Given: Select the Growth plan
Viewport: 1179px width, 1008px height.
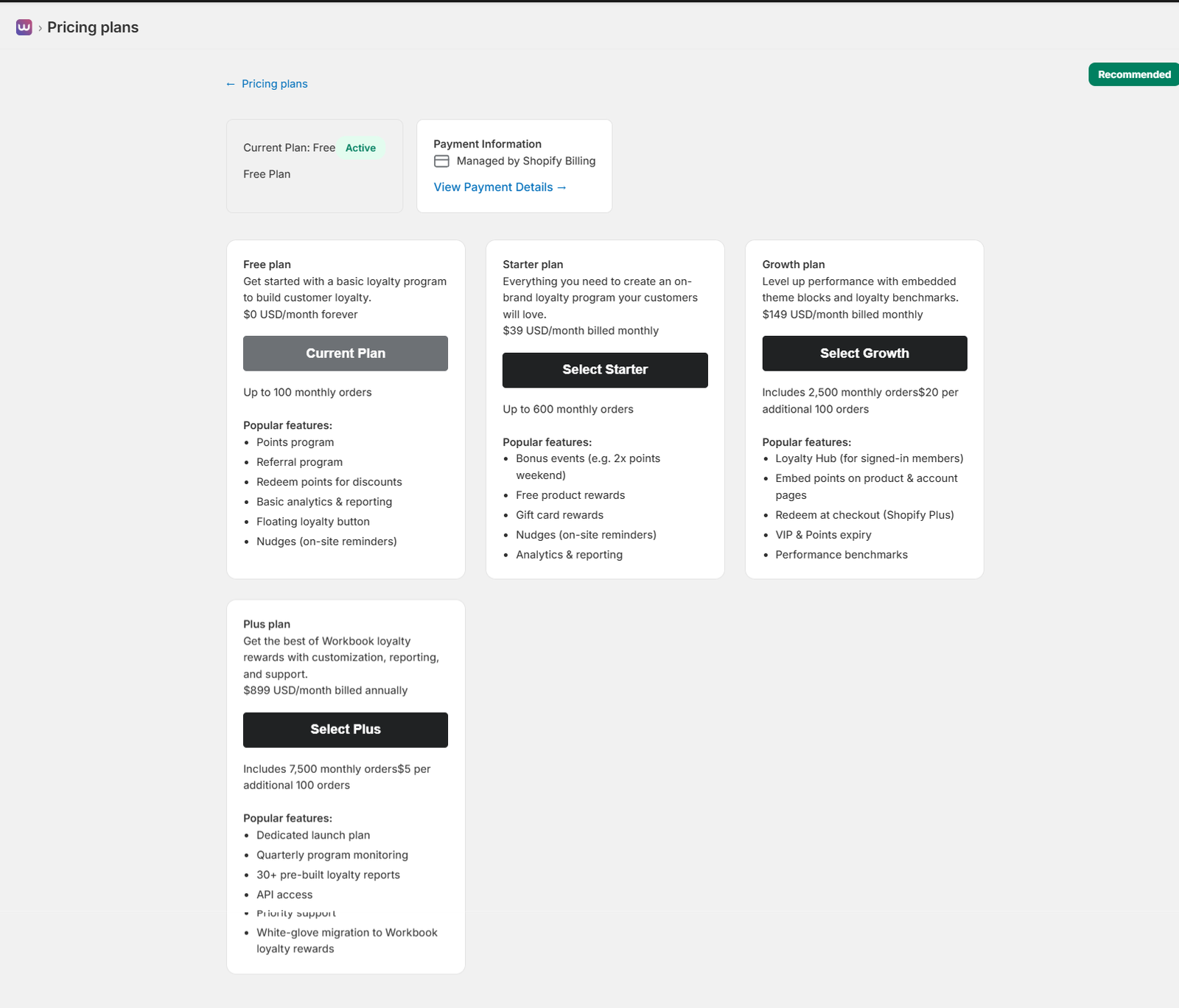Looking at the screenshot, I should pyautogui.click(x=864, y=353).
